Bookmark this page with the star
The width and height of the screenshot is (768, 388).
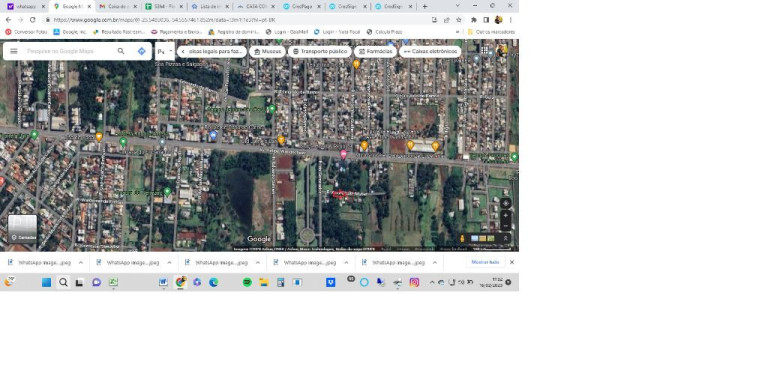click(458, 20)
